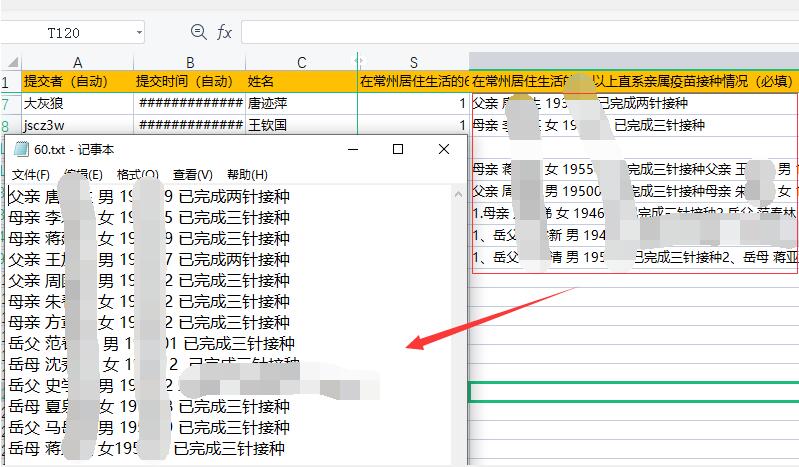Click Notepad line starting 父亲 周
The height and width of the screenshot is (467, 799).
(149, 280)
